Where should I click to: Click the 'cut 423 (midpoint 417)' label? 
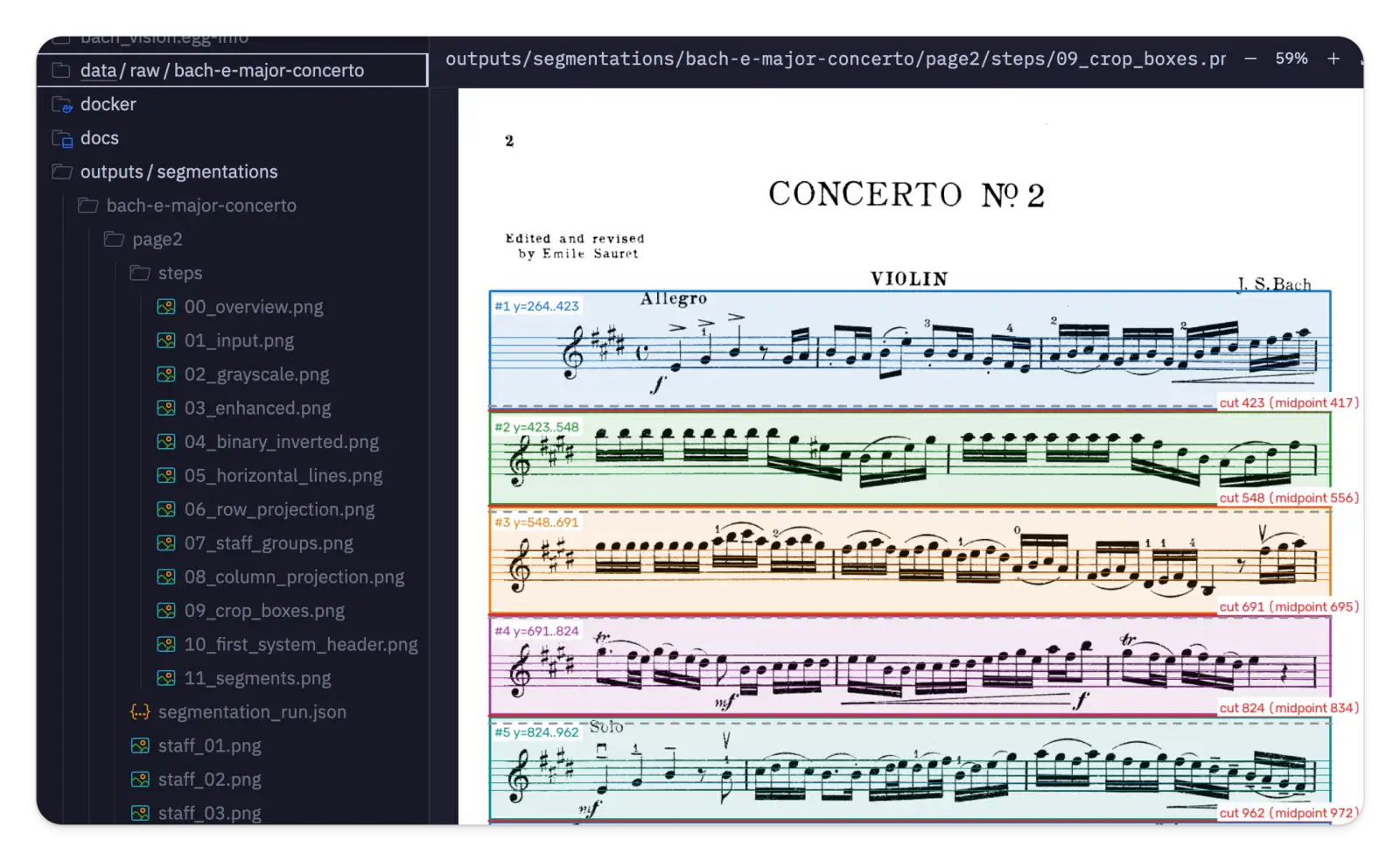(1289, 402)
